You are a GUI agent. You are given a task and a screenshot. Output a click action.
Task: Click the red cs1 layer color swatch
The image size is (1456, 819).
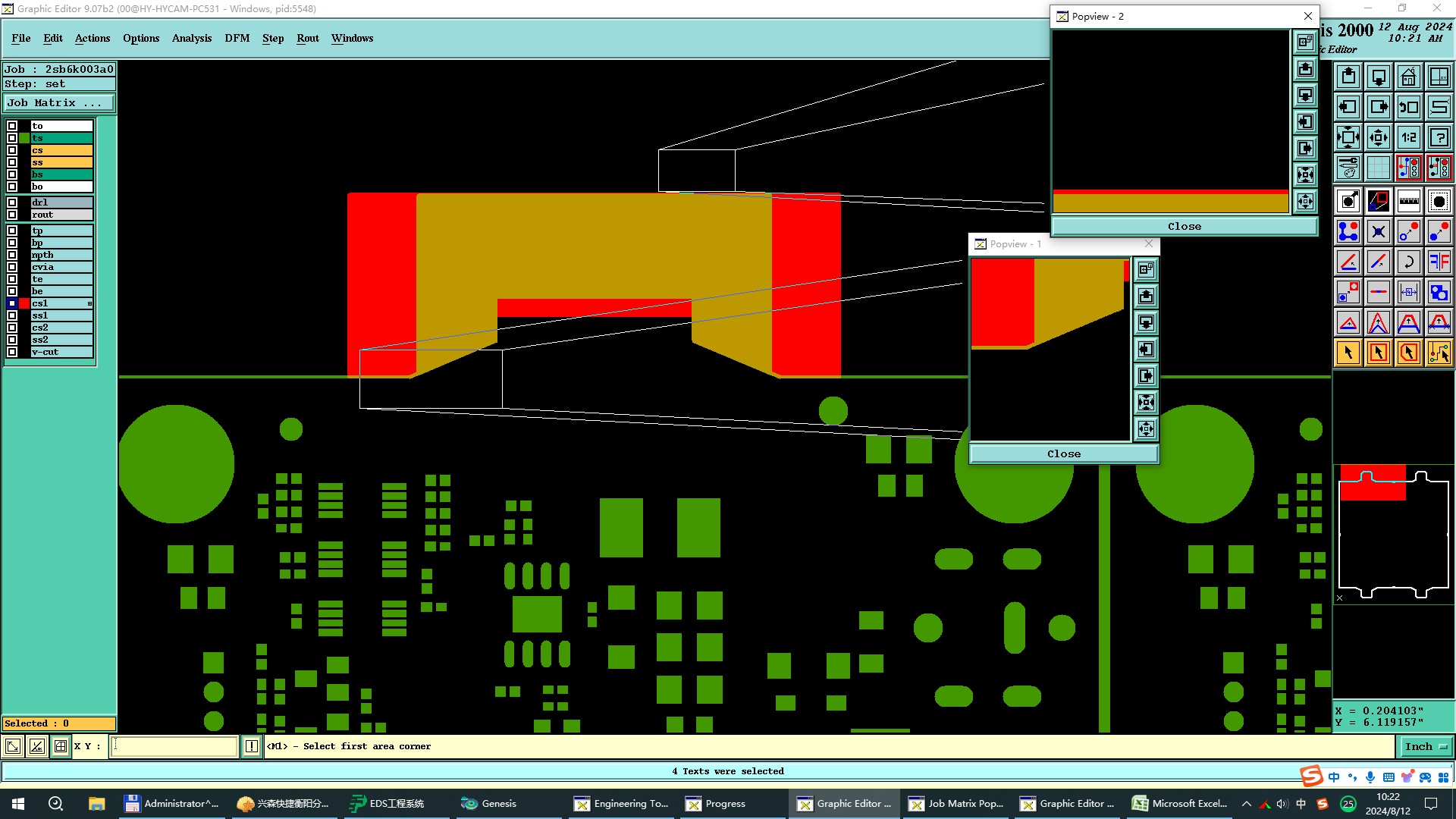(24, 303)
